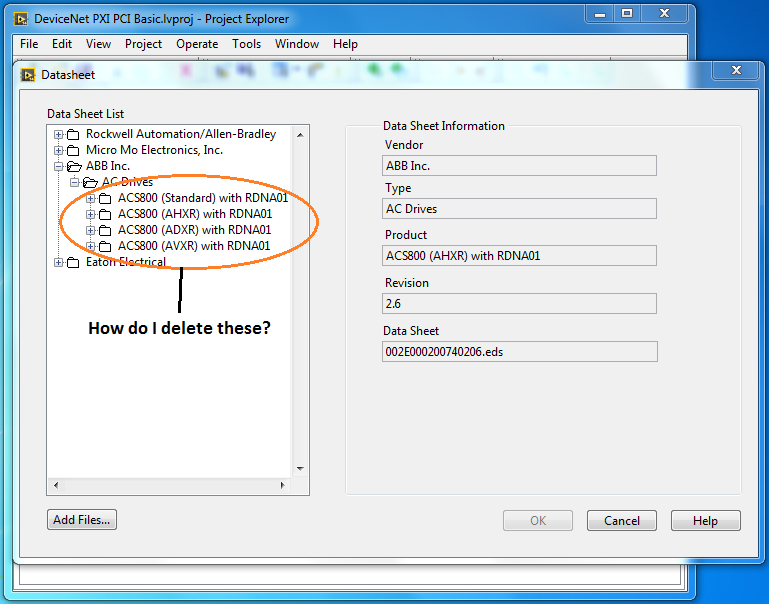Viewport: 769px width, 604px height.
Task: Open the Window menu in Project Explorer
Action: [x=297, y=44]
